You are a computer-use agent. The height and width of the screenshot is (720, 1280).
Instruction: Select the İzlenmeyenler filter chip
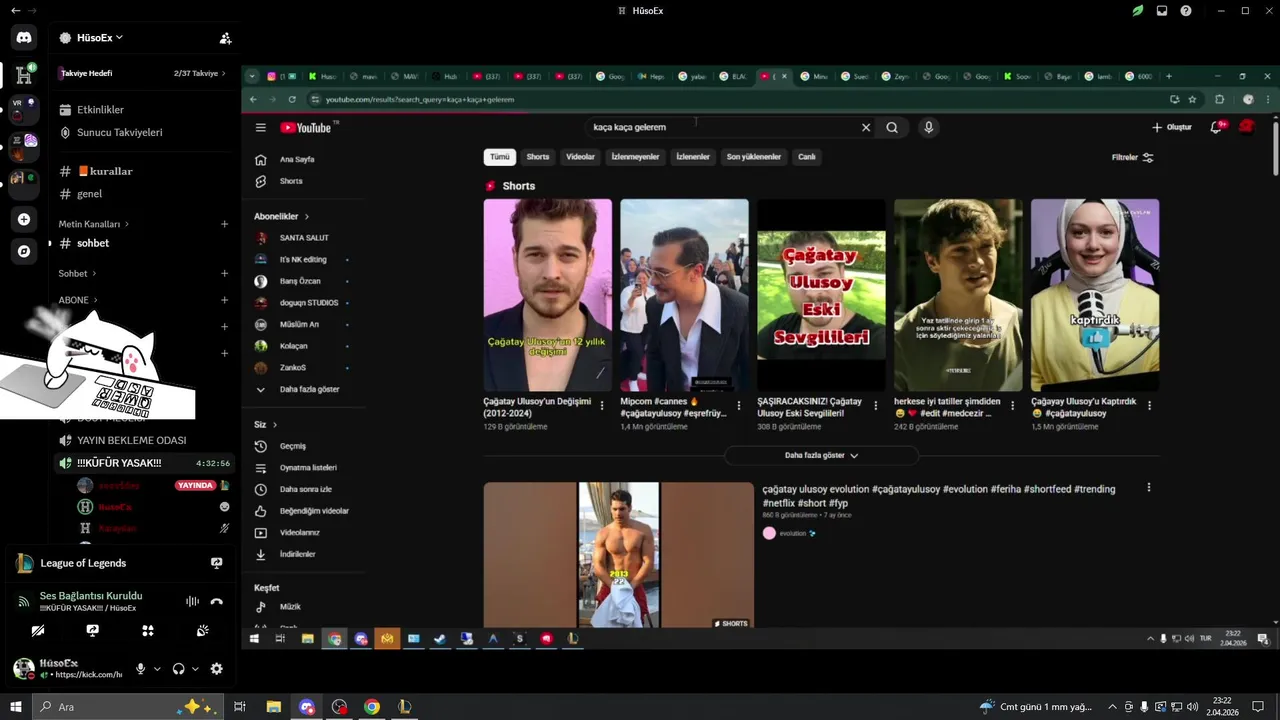tap(635, 157)
